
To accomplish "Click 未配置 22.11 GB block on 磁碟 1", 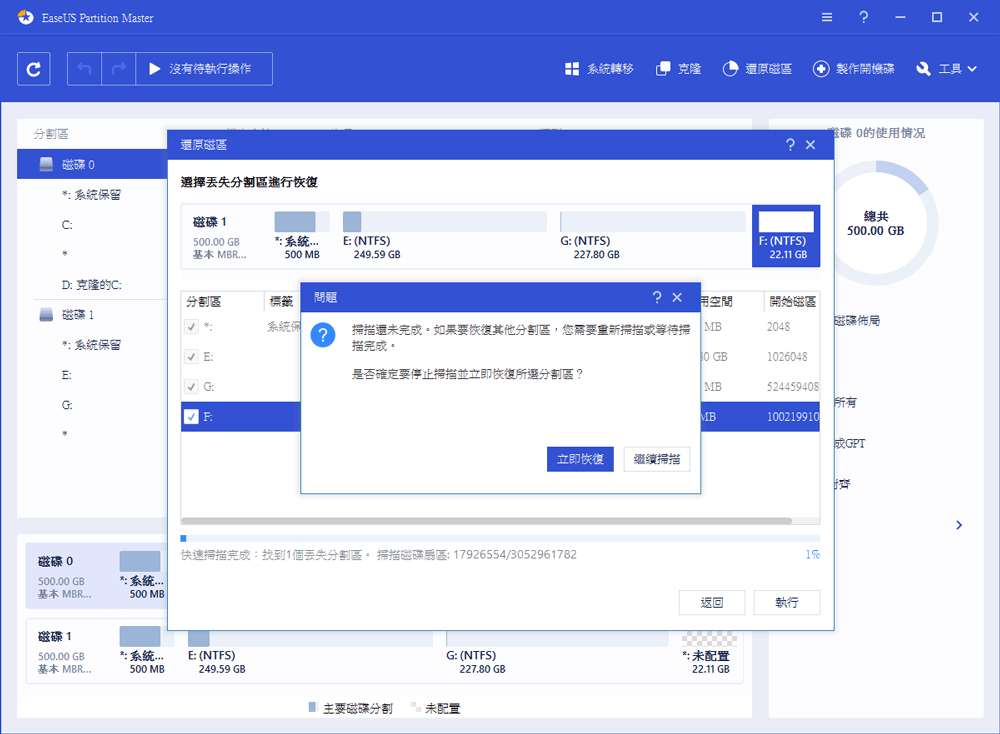I will pos(709,653).
